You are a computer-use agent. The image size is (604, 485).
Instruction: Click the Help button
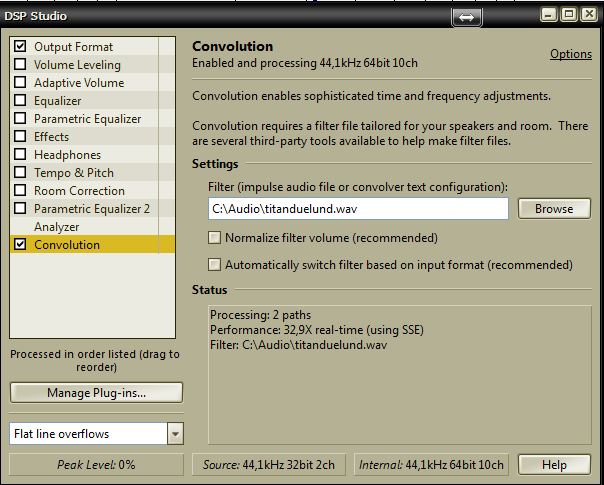(554, 465)
